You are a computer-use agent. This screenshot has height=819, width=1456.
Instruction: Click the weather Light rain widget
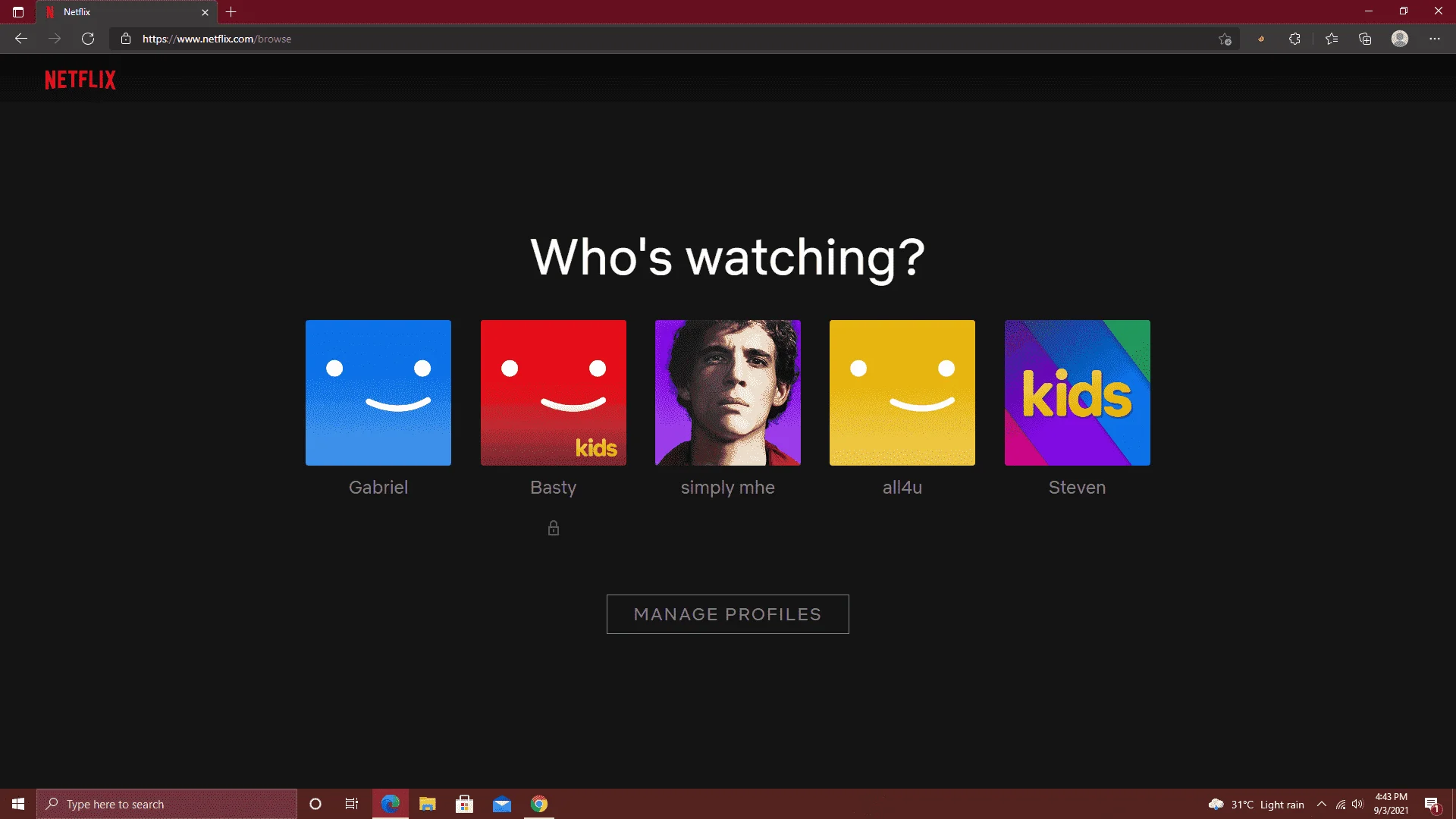pyautogui.click(x=1256, y=805)
